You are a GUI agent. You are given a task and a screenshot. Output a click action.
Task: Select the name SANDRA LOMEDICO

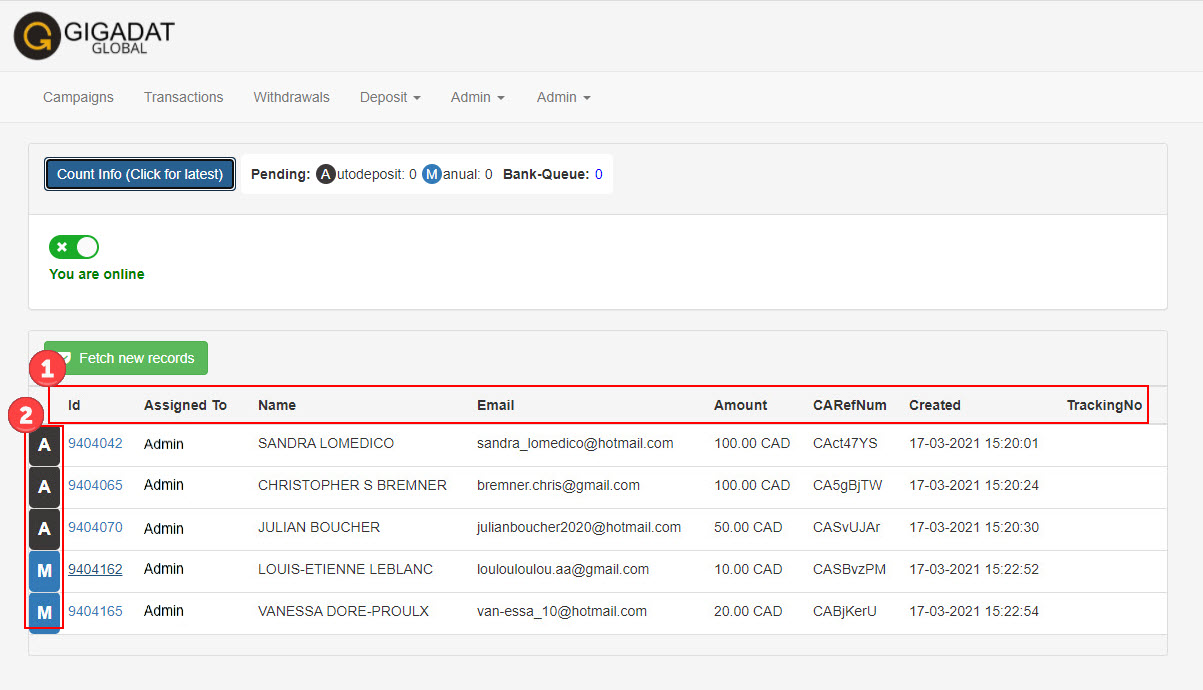[x=326, y=443]
